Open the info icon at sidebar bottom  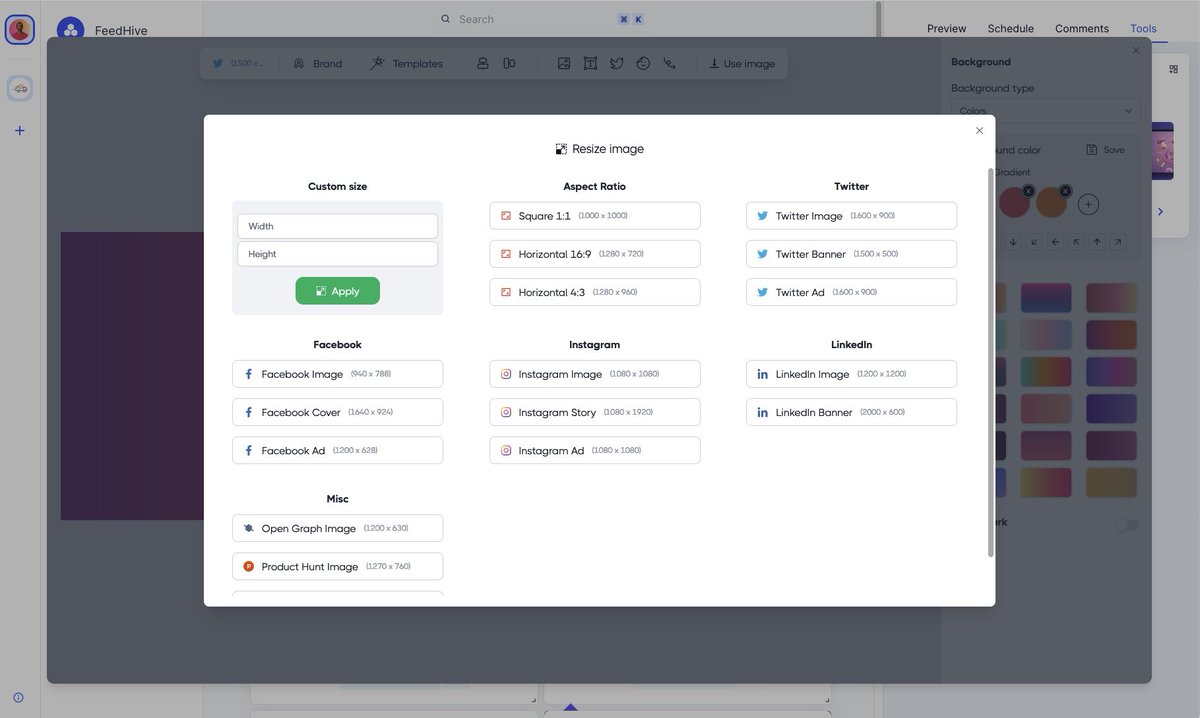(x=18, y=698)
